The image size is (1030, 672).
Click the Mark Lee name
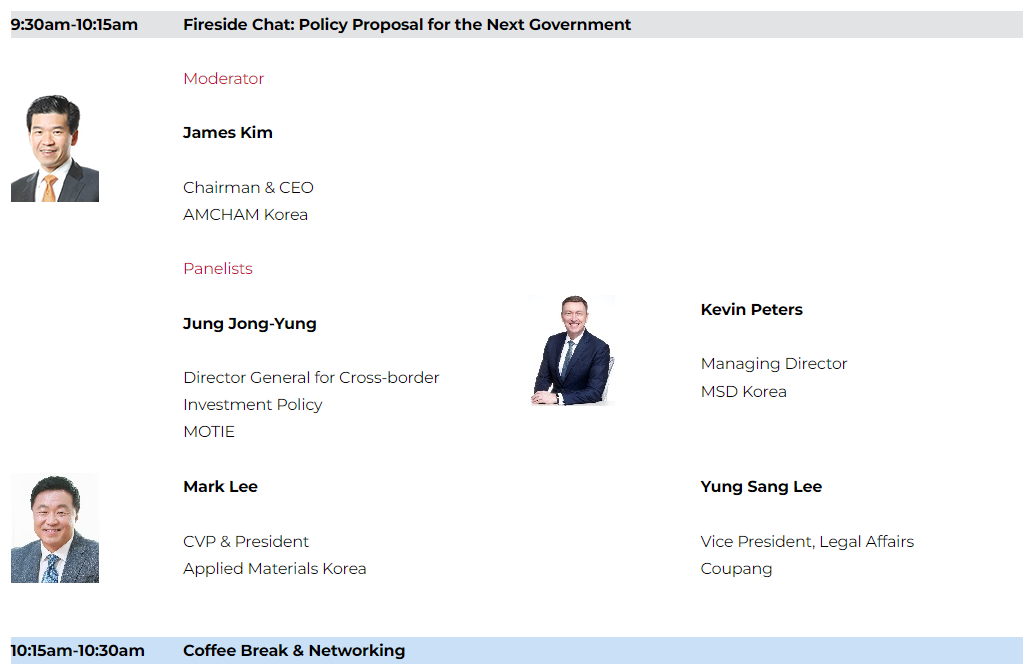tap(220, 487)
